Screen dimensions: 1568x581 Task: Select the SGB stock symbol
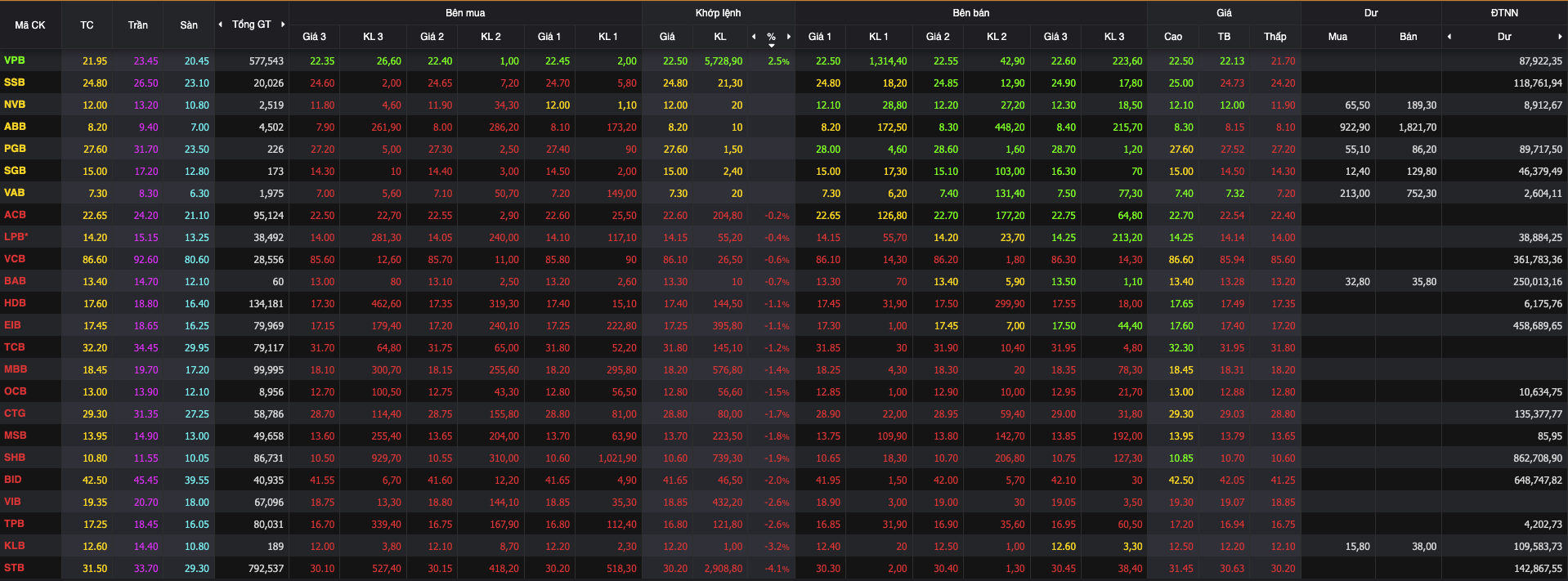pyautogui.click(x=15, y=171)
